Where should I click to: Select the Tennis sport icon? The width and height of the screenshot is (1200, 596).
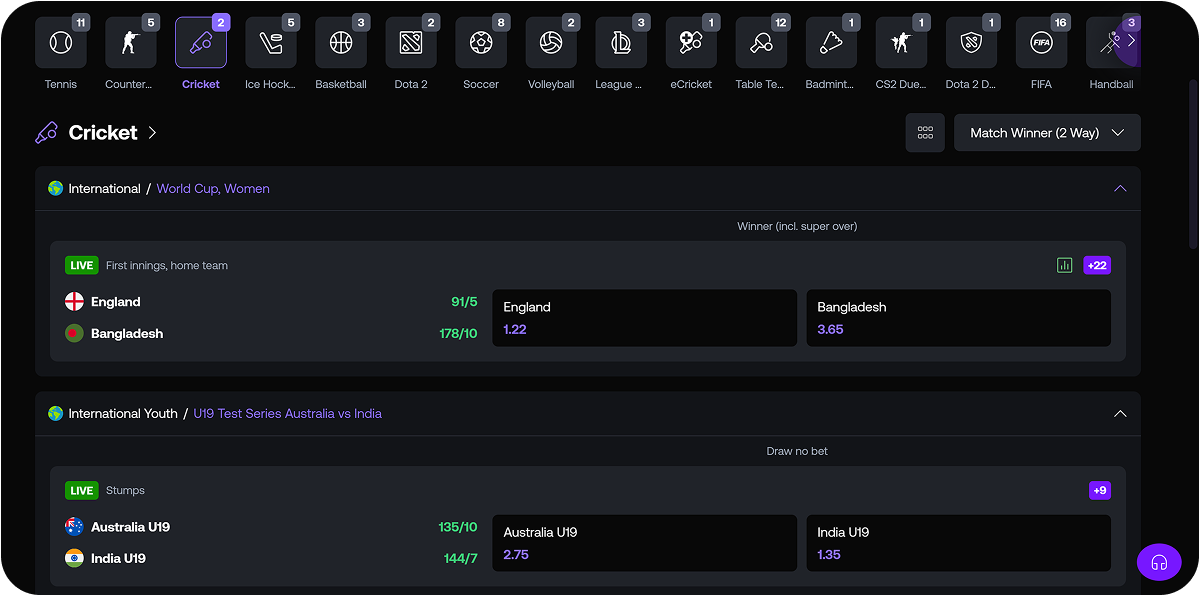[x=60, y=43]
